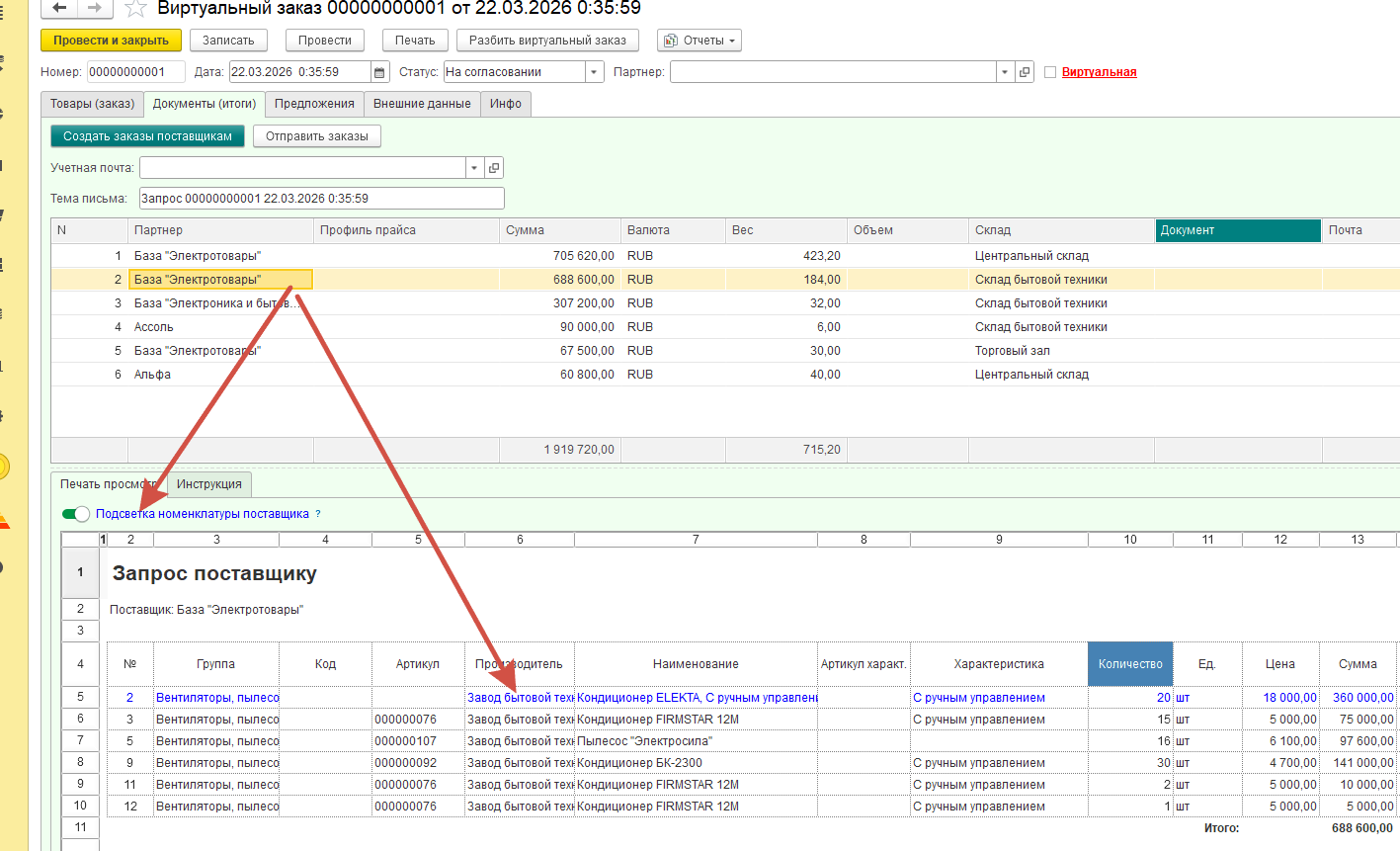Click the forward navigation arrow
The height and width of the screenshot is (851, 1400).
pyautogui.click(x=95, y=8)
